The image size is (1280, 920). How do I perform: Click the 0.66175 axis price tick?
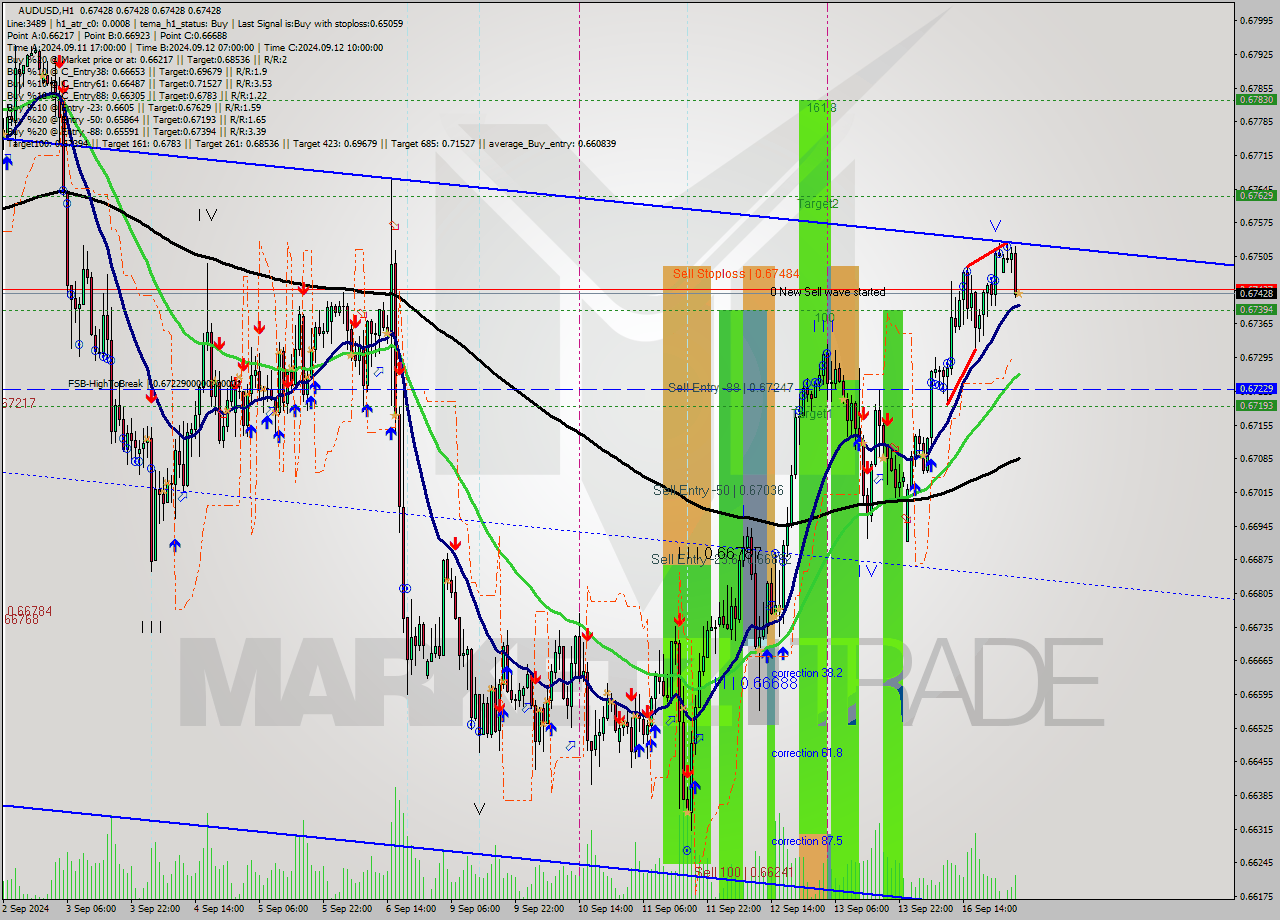1256,896
